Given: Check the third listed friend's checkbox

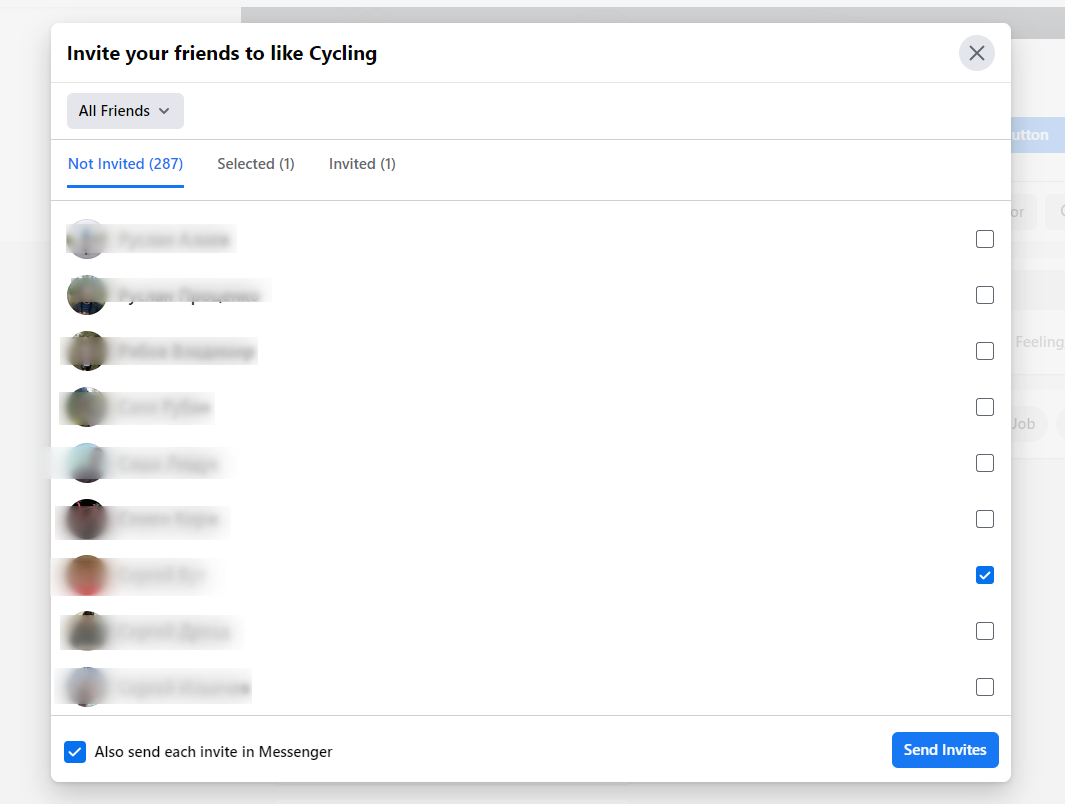Looking at the screenshot, I should coord(985,351).
